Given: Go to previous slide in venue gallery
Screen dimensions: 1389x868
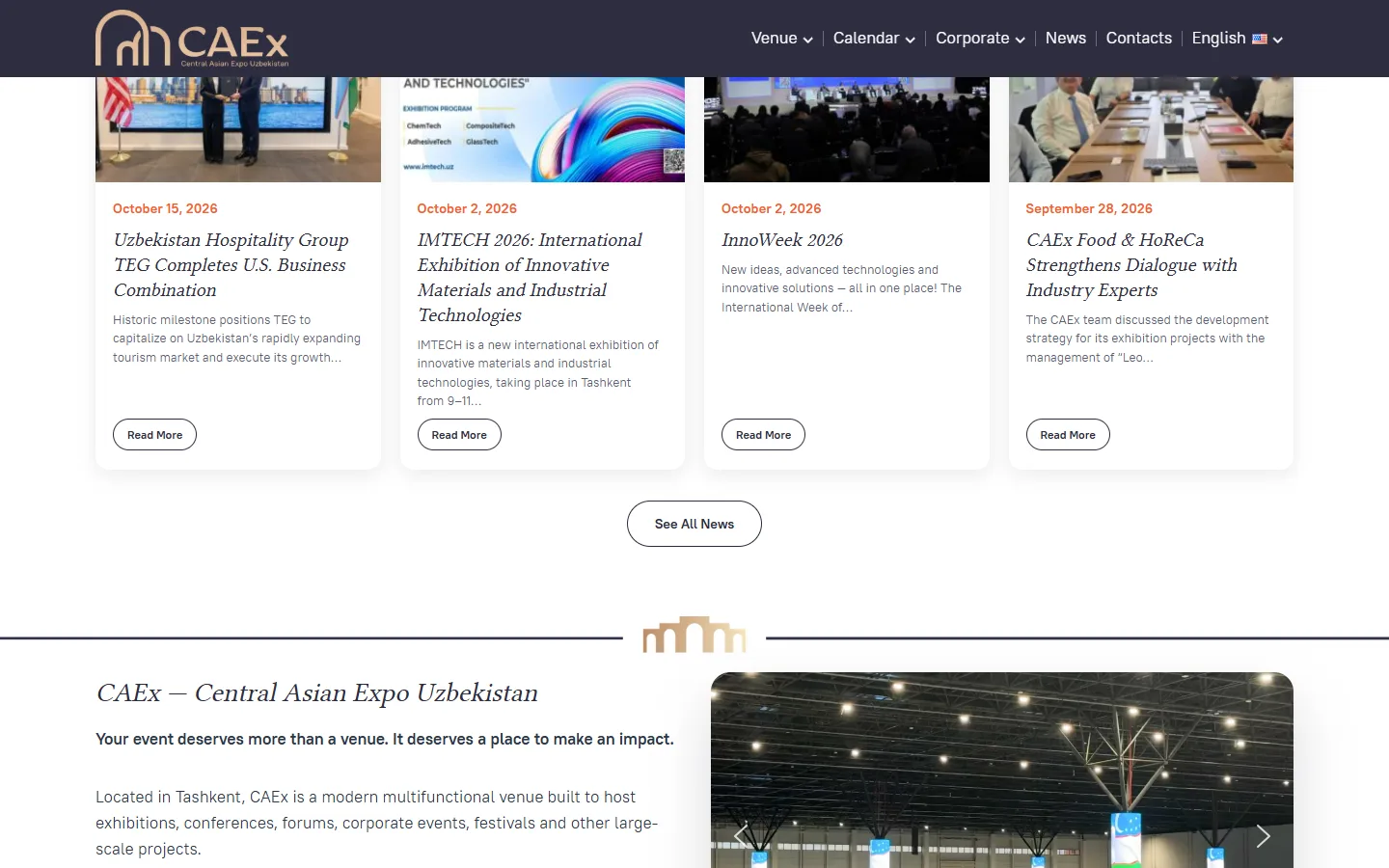Looking at the screenshot, I should (x=741, y=836).
